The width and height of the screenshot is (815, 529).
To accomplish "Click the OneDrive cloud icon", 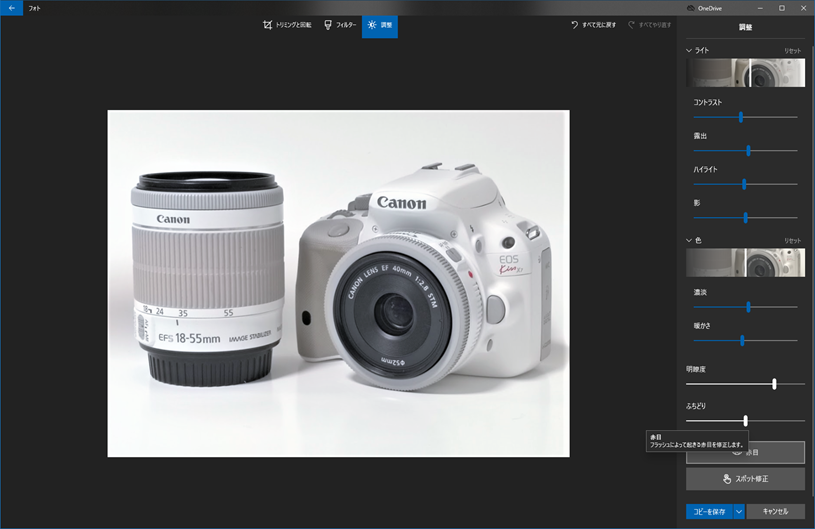I will (x=691, y=8).
